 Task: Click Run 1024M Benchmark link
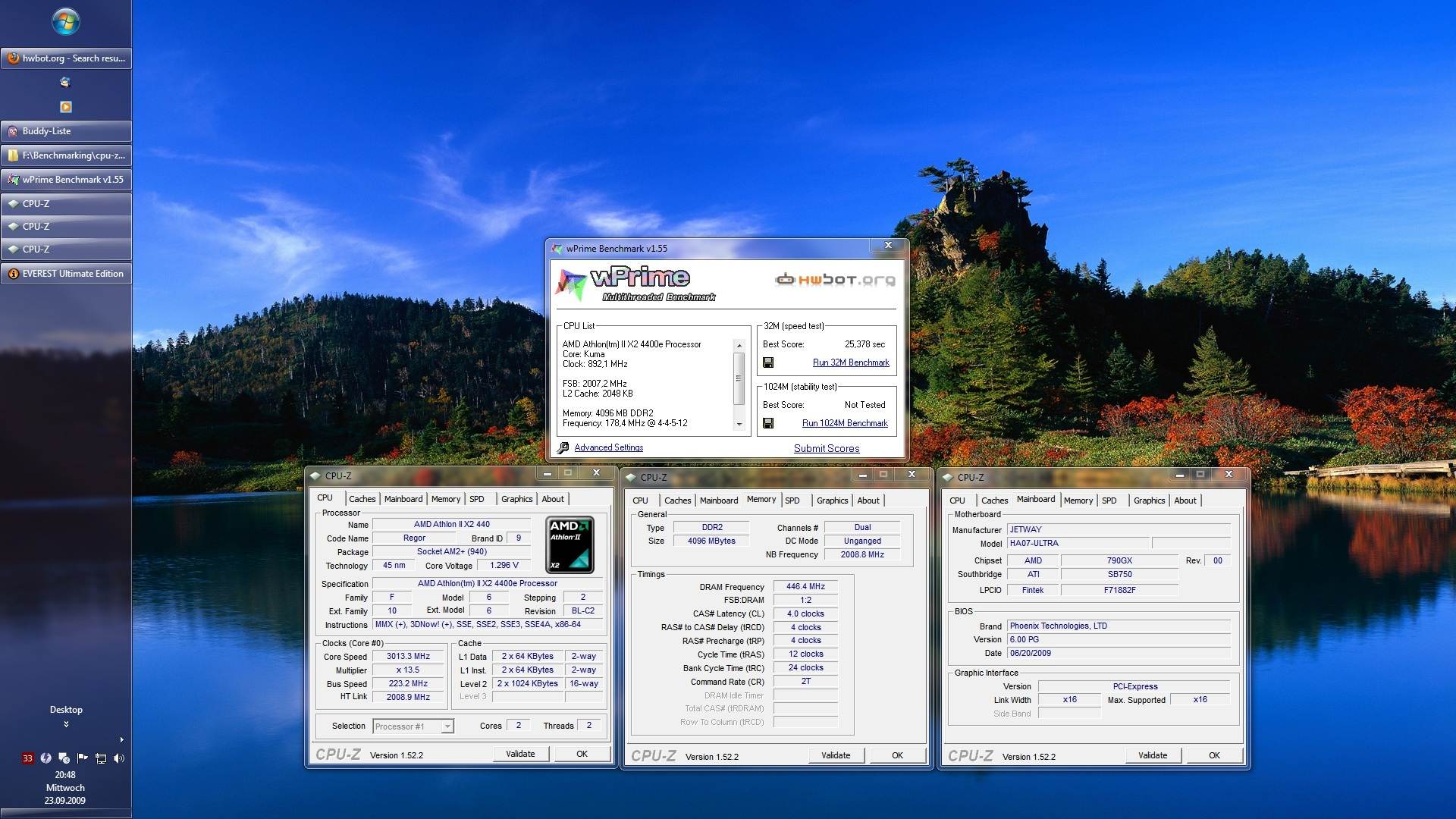(x=845, y=424)
